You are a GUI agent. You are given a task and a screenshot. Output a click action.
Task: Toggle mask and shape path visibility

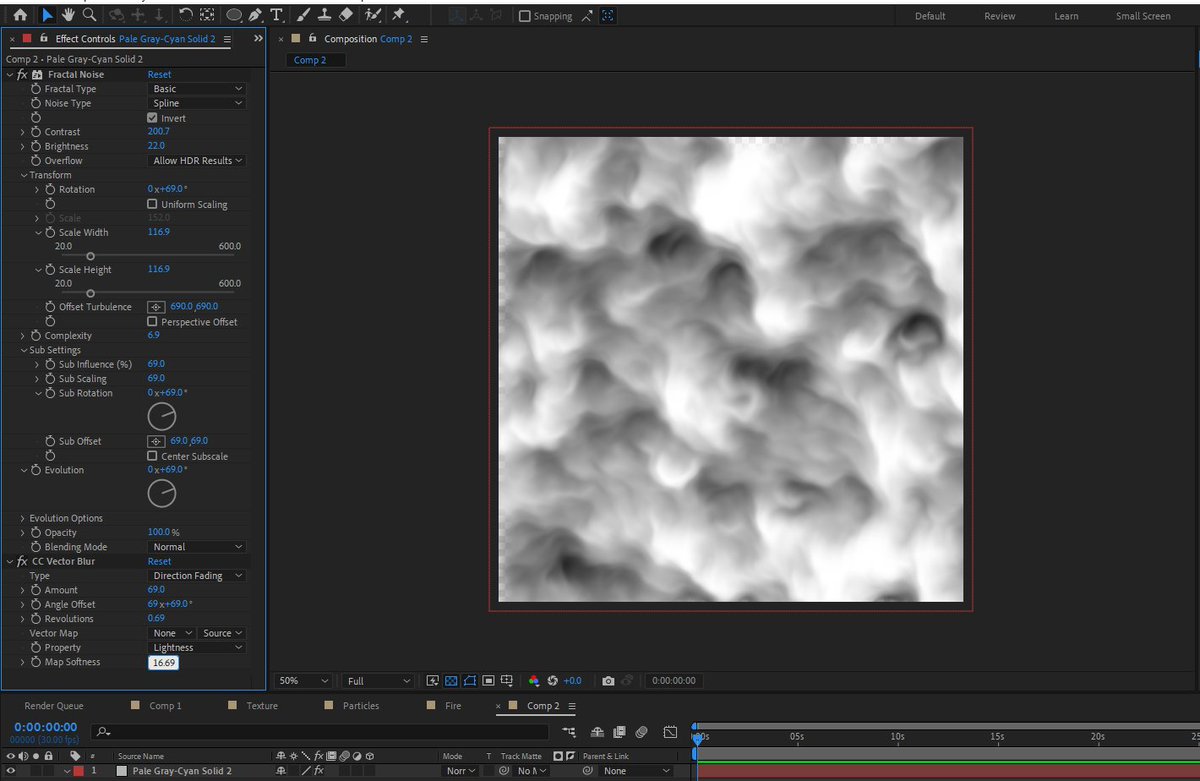click(470, 681)
